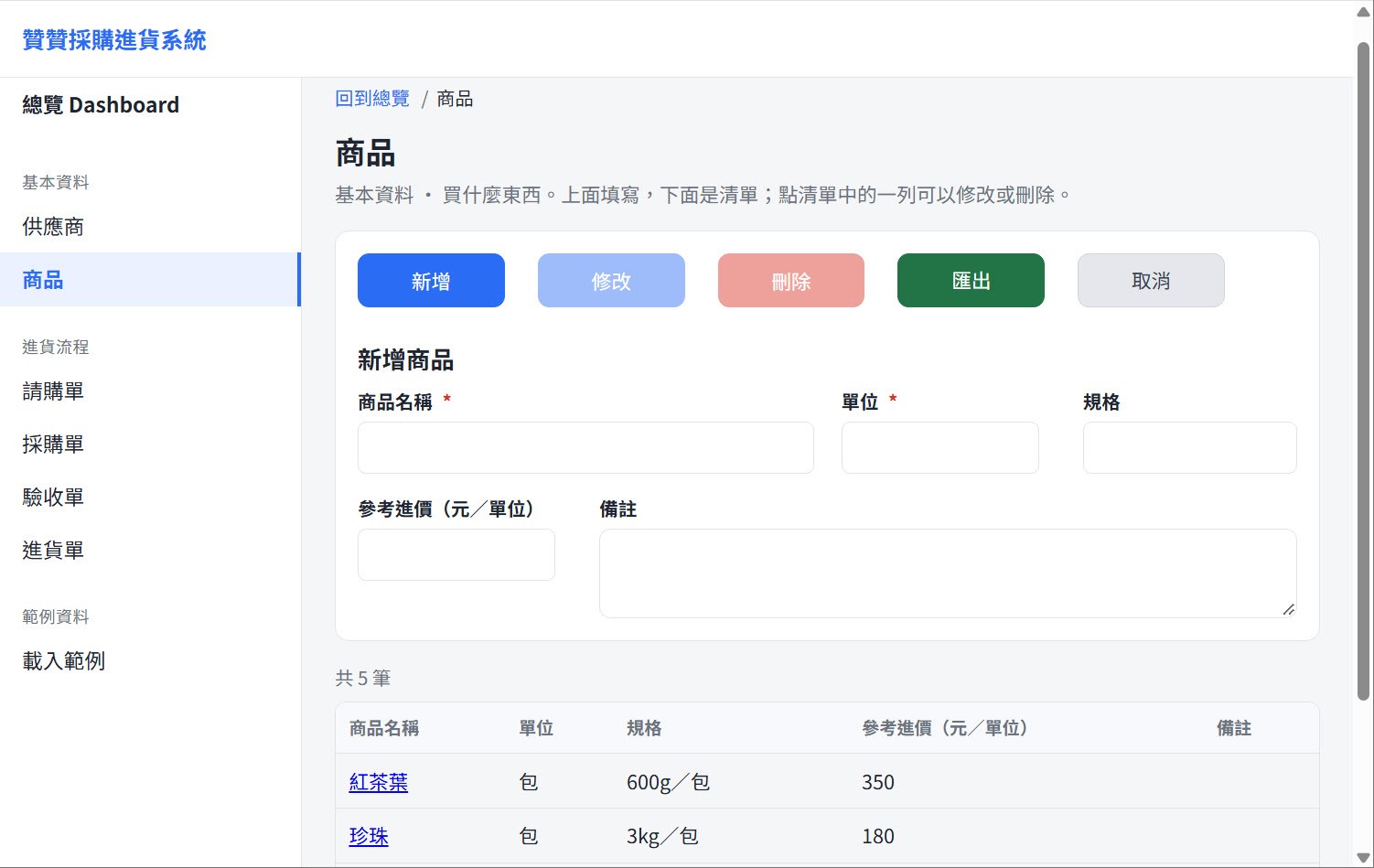This screenshot has height=868, width=1374.
Task: Focus the 單位 input field
Action: [x=940, y=447]
